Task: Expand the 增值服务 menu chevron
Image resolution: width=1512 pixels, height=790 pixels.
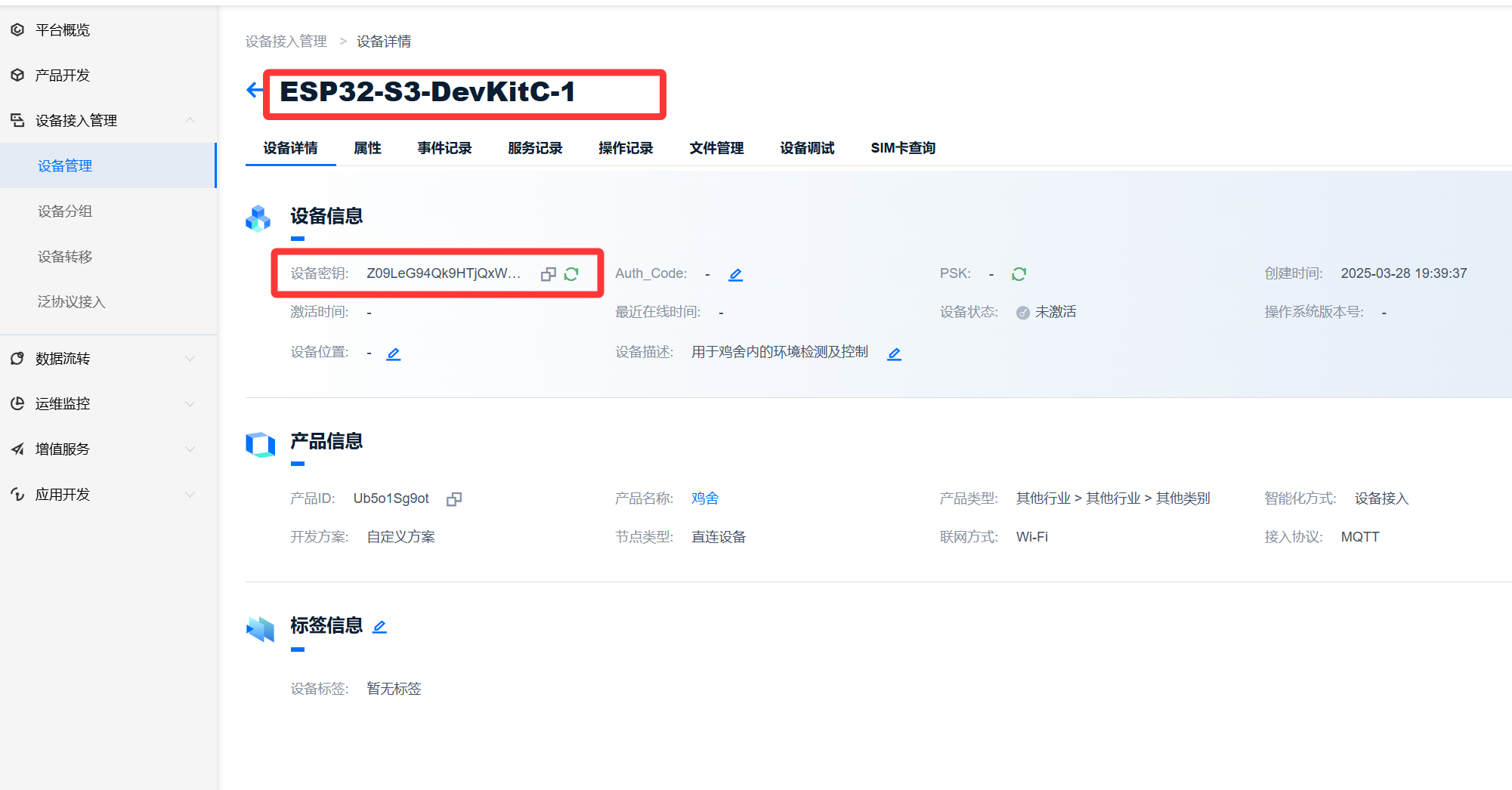Action: tap(190, 449)
